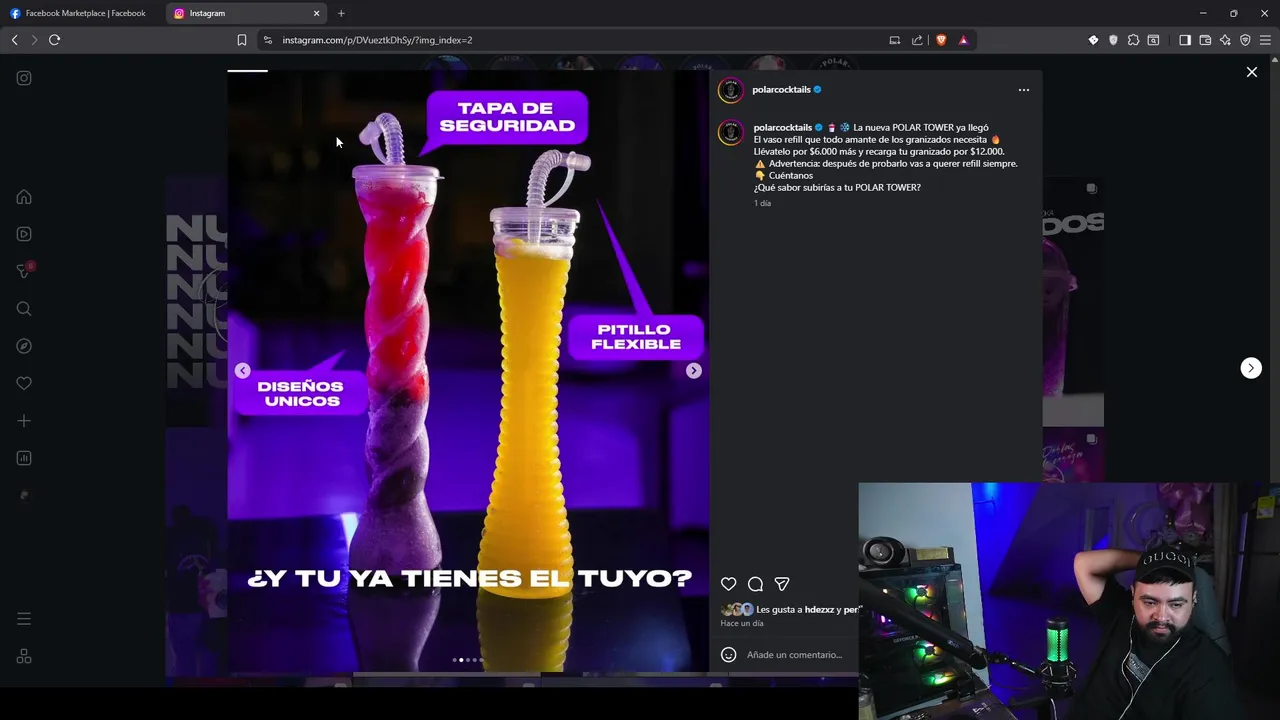Click polarcocktails avatar beside caption
The width and height of the screenshot is (1280, 720).
click(x=731, y=133)
